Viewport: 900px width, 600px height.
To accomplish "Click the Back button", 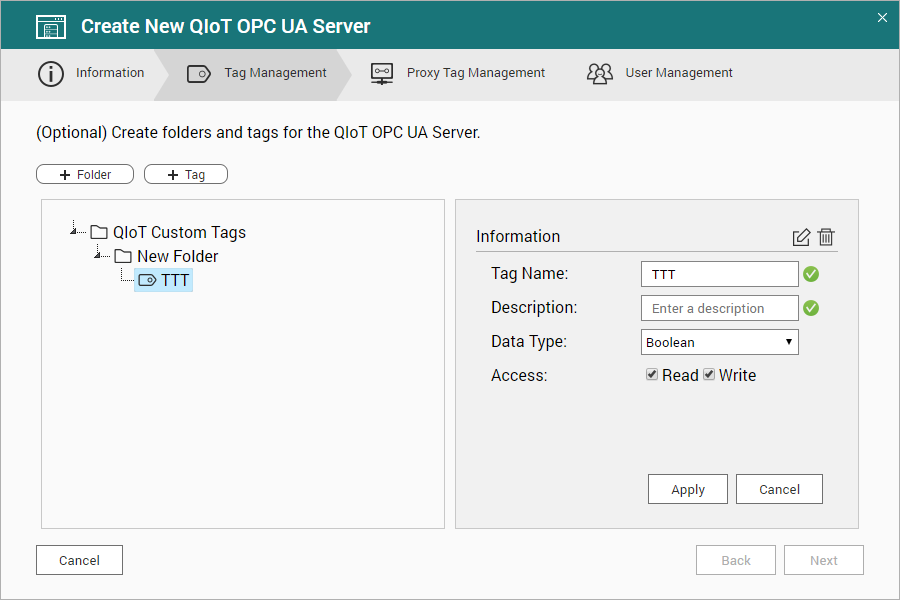I will pos(736,560).
